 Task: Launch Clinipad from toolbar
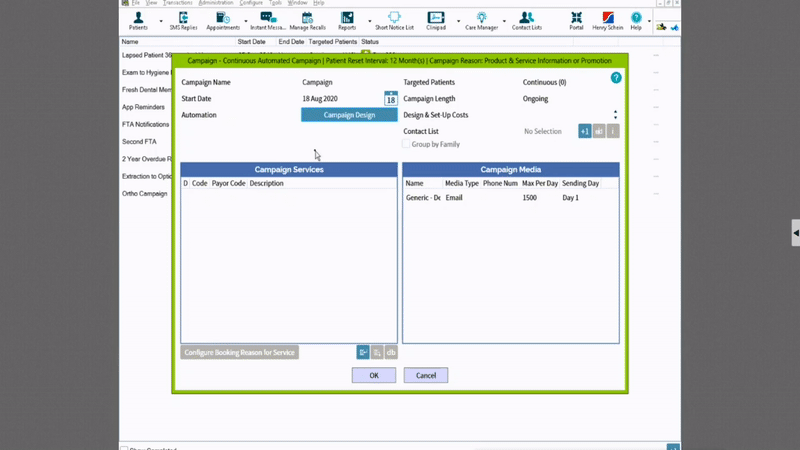[436, 21]
